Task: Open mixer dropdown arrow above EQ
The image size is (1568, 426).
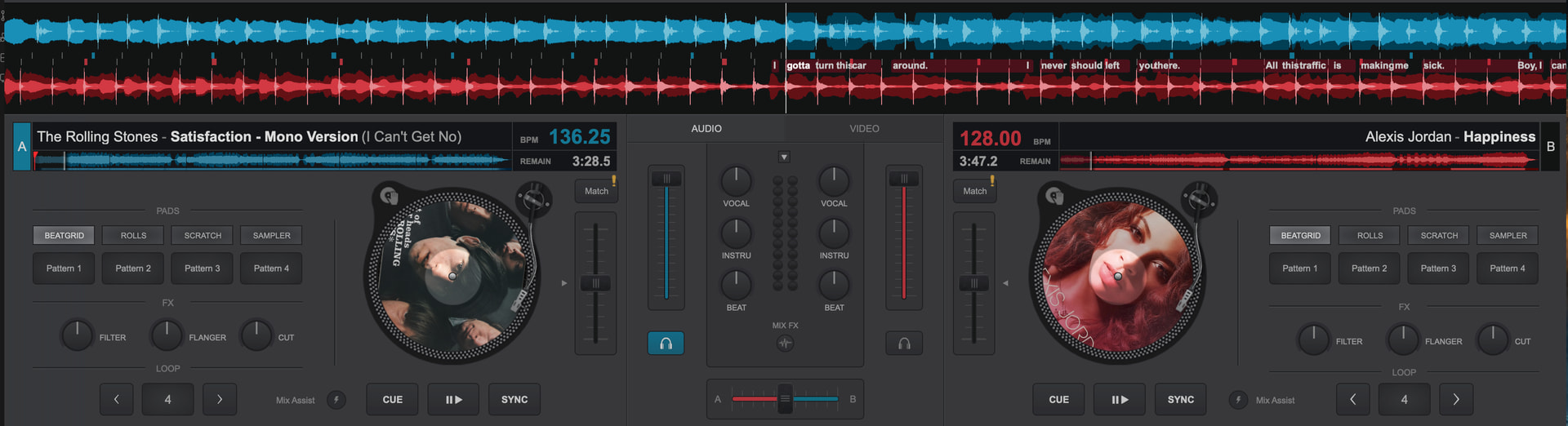Action: click(x=784, y=157)
